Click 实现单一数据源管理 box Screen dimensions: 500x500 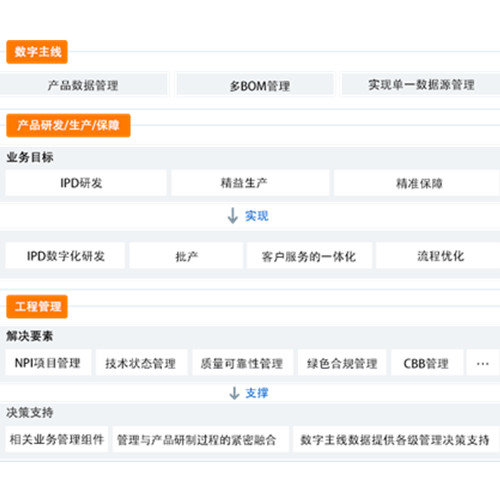[x=421, y=84]
